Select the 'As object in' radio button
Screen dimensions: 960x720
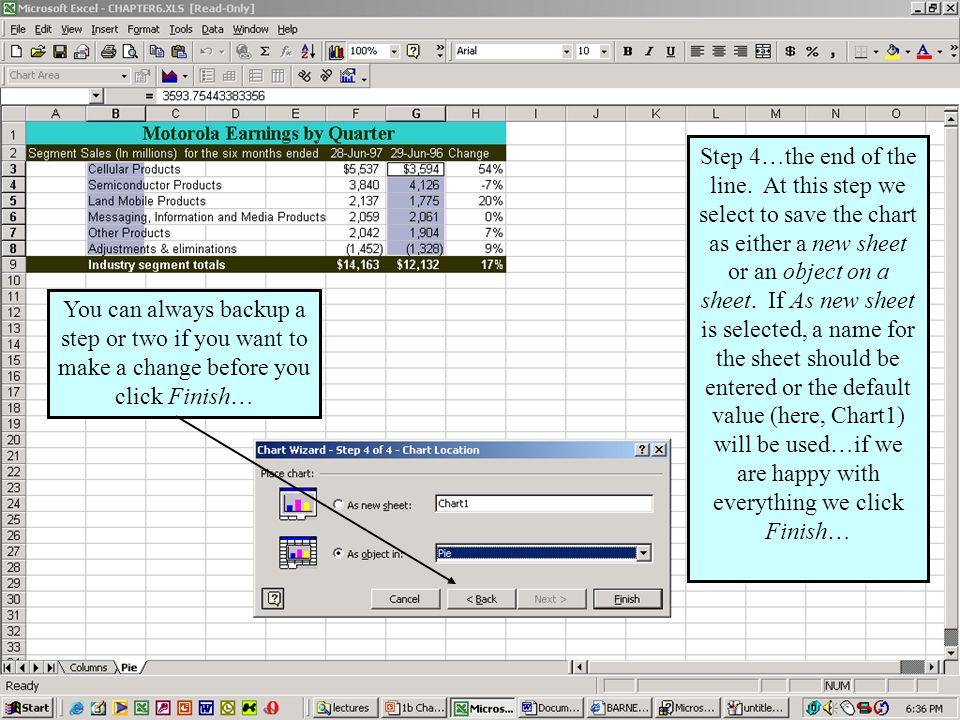338,553
